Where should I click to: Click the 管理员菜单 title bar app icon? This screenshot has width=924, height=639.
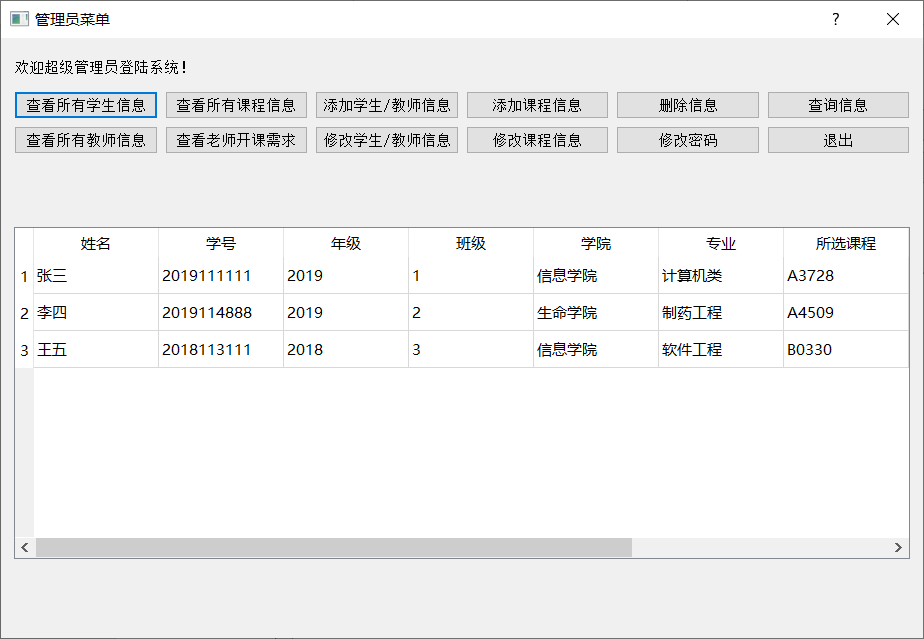pos(19,19)
